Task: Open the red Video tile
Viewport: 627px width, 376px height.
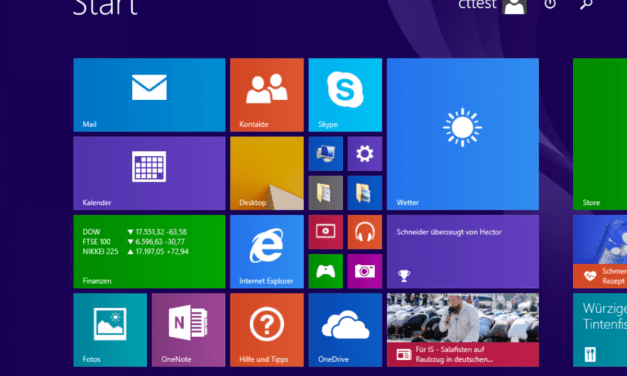Action: pyautogui.click(x=325, y=232)
